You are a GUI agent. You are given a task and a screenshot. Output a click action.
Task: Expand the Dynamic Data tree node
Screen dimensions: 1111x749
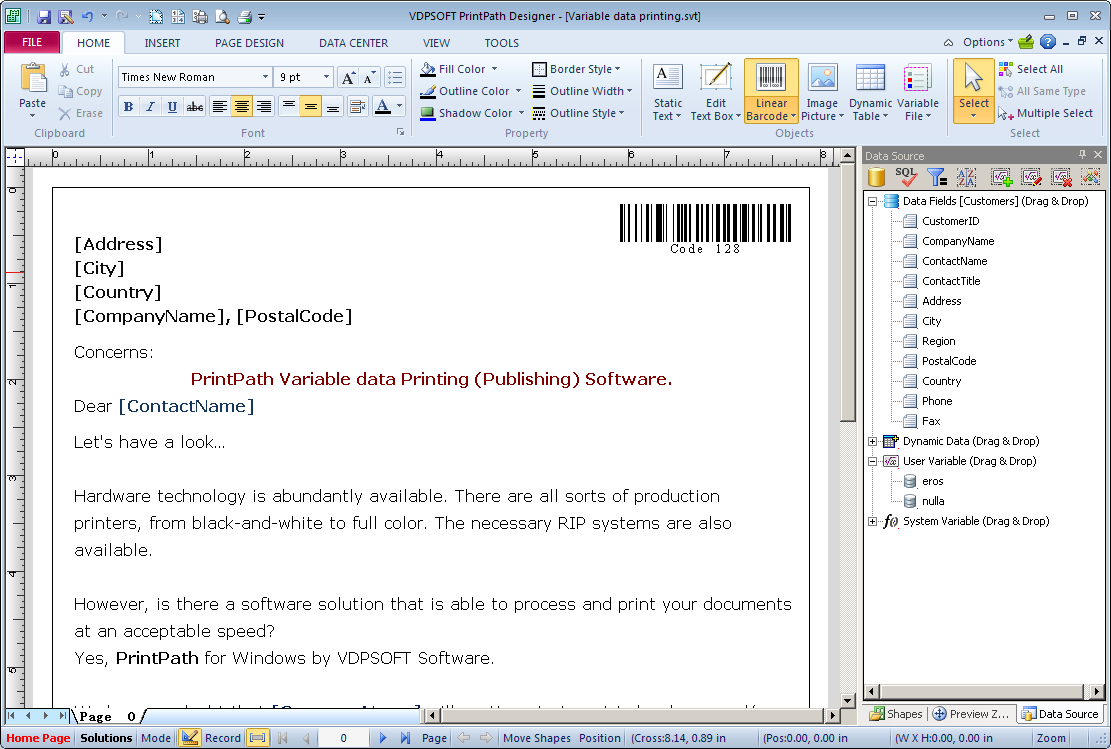pos(873,441)
